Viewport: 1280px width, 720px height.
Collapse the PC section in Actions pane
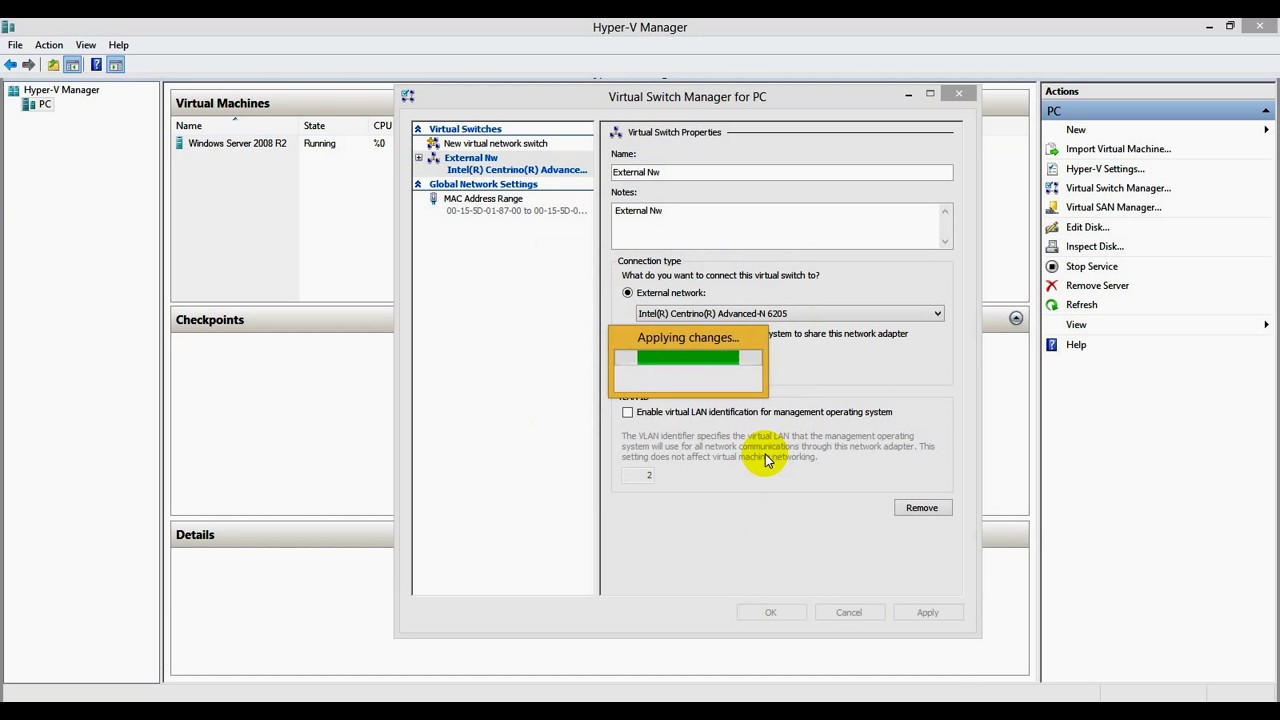click(x=1266, y=111)
